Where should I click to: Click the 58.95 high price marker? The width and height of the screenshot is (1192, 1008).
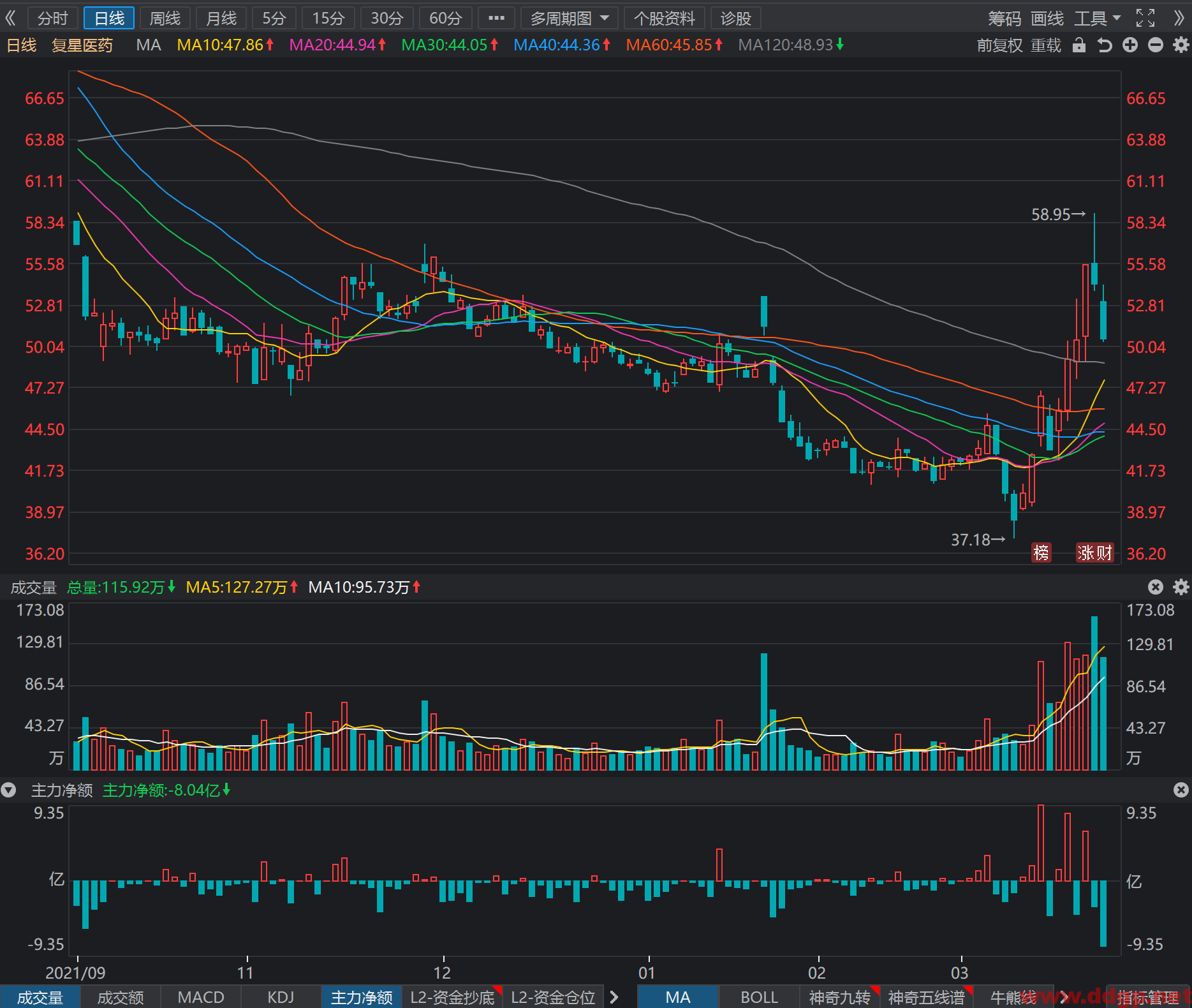click(x=1058, y=214)
